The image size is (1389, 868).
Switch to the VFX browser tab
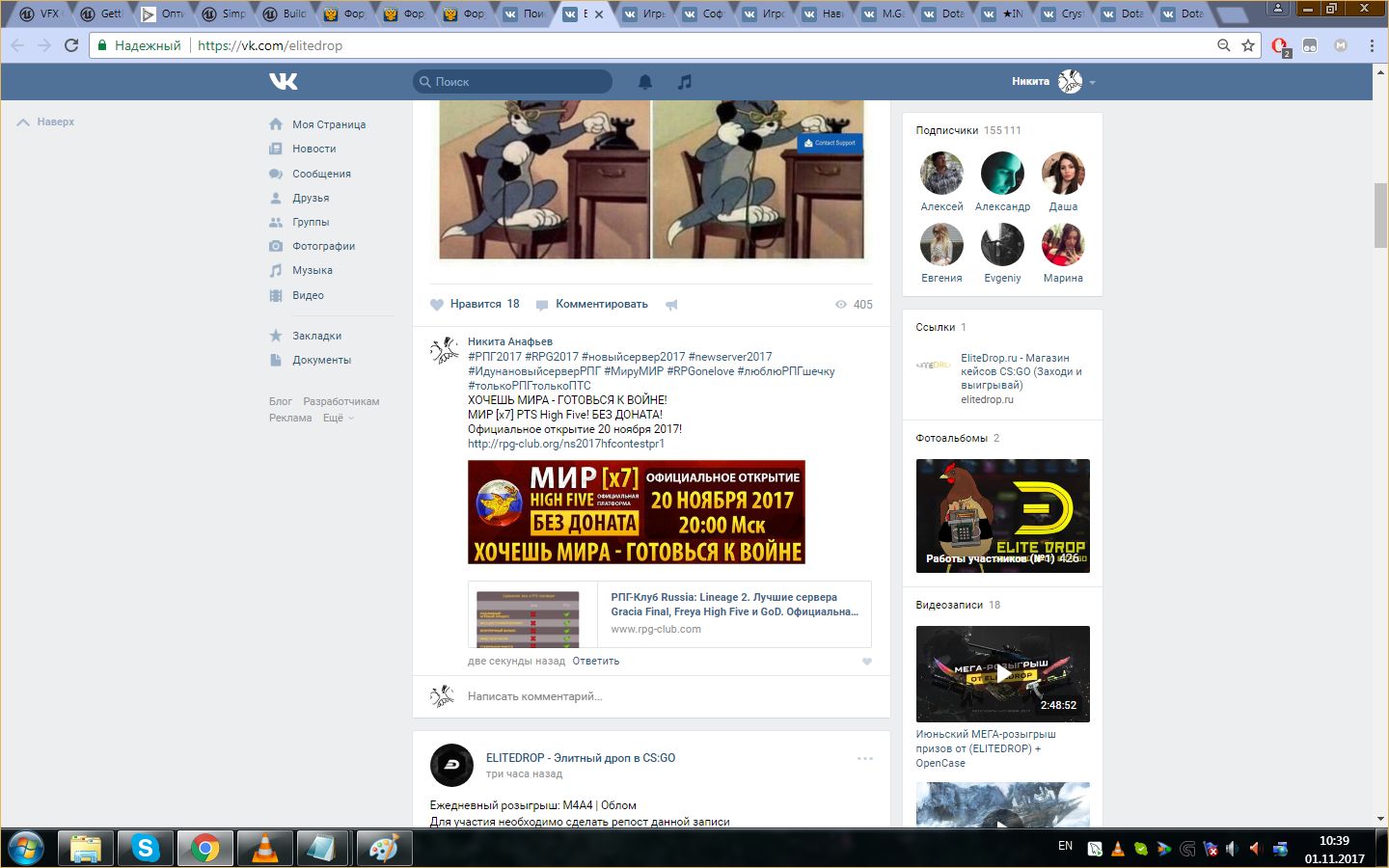(41, 14)
